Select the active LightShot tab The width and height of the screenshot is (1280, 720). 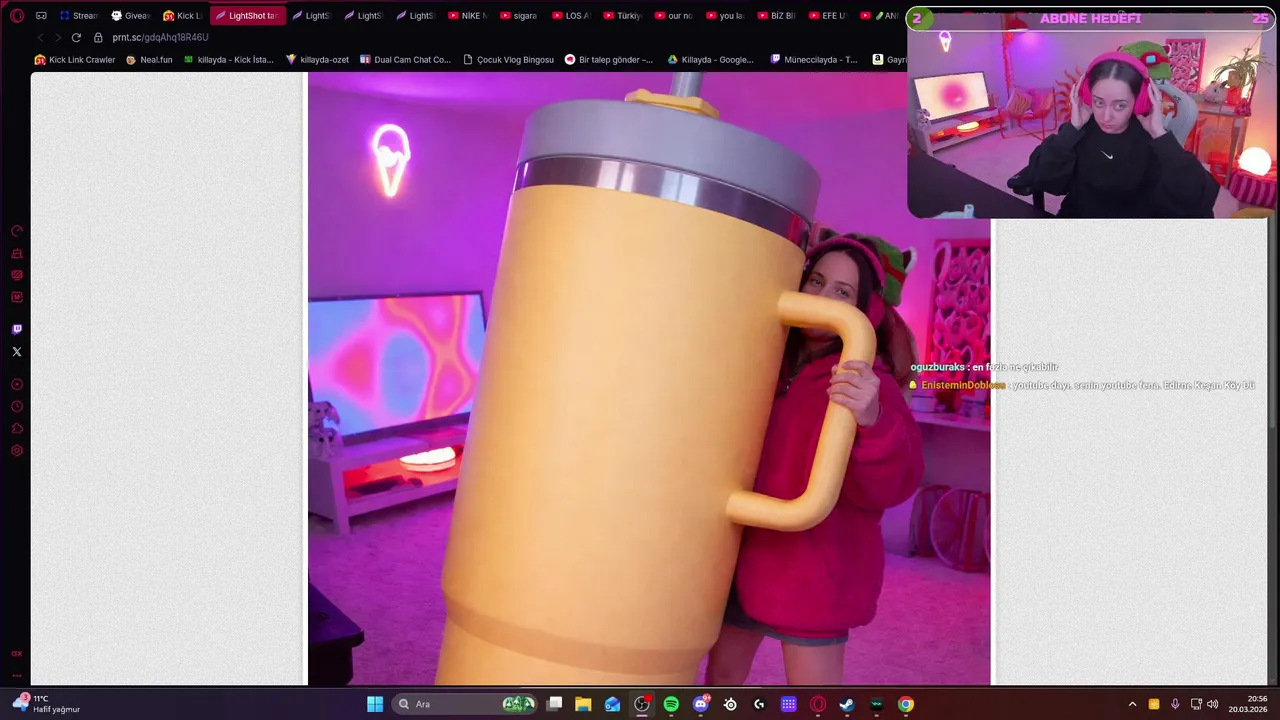[247, 16]
